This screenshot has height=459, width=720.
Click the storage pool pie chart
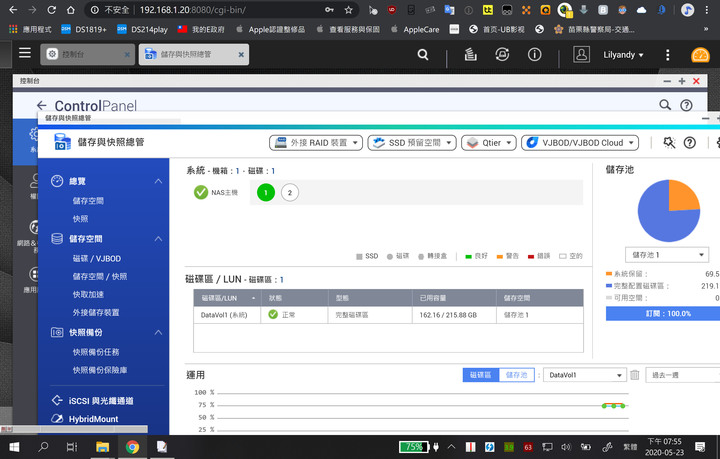pyautogui.click(x=669, y=211)
